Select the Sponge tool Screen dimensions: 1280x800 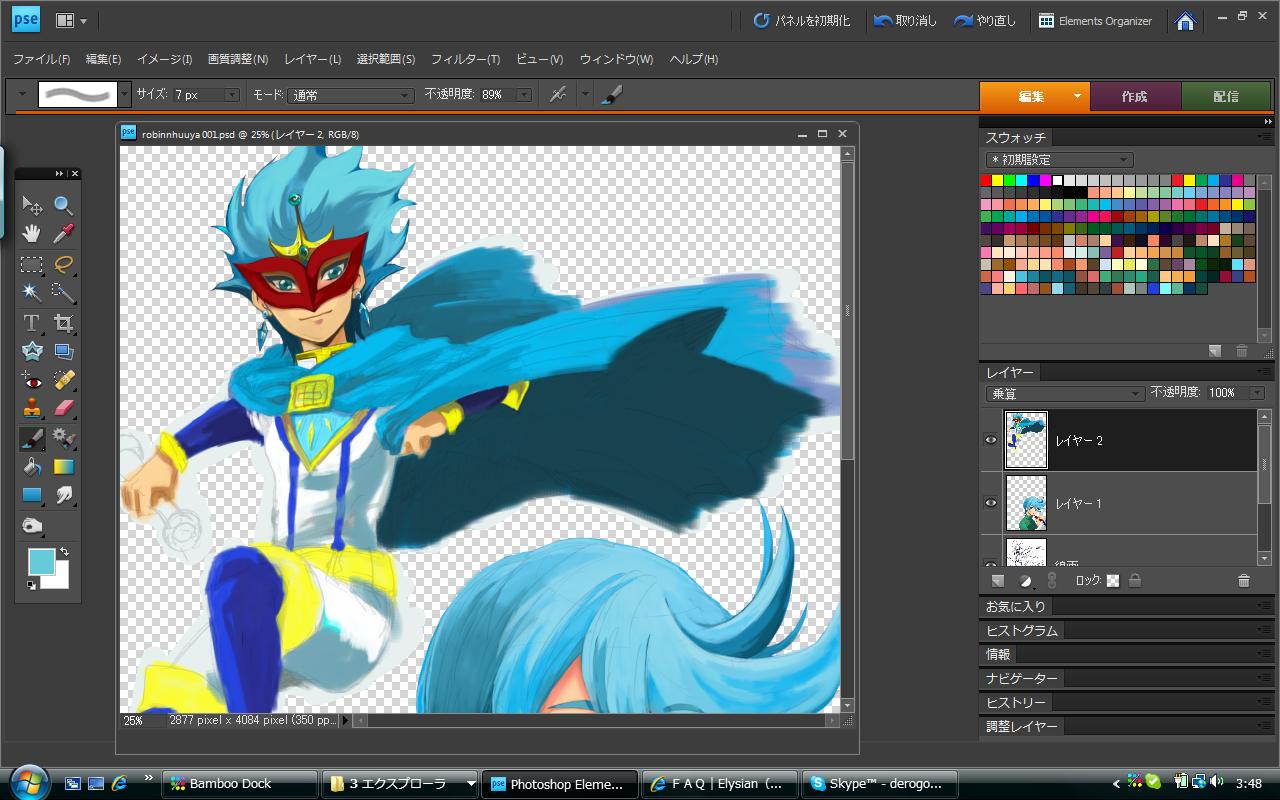point(32,525)
